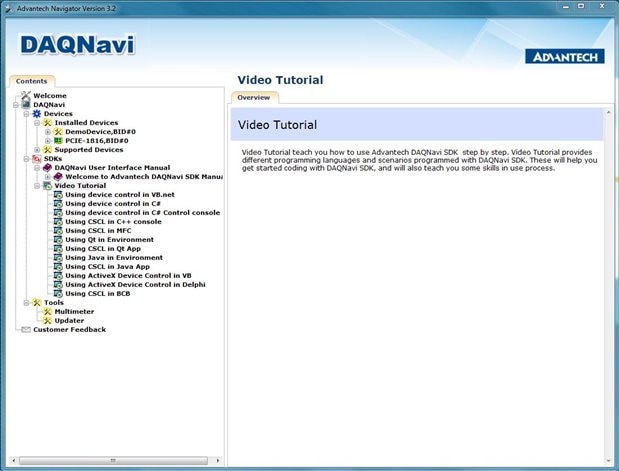Click the PCIE-1816 green board icon
The height and width of the screenshot is (471, 619).
[x=58, y=141]
